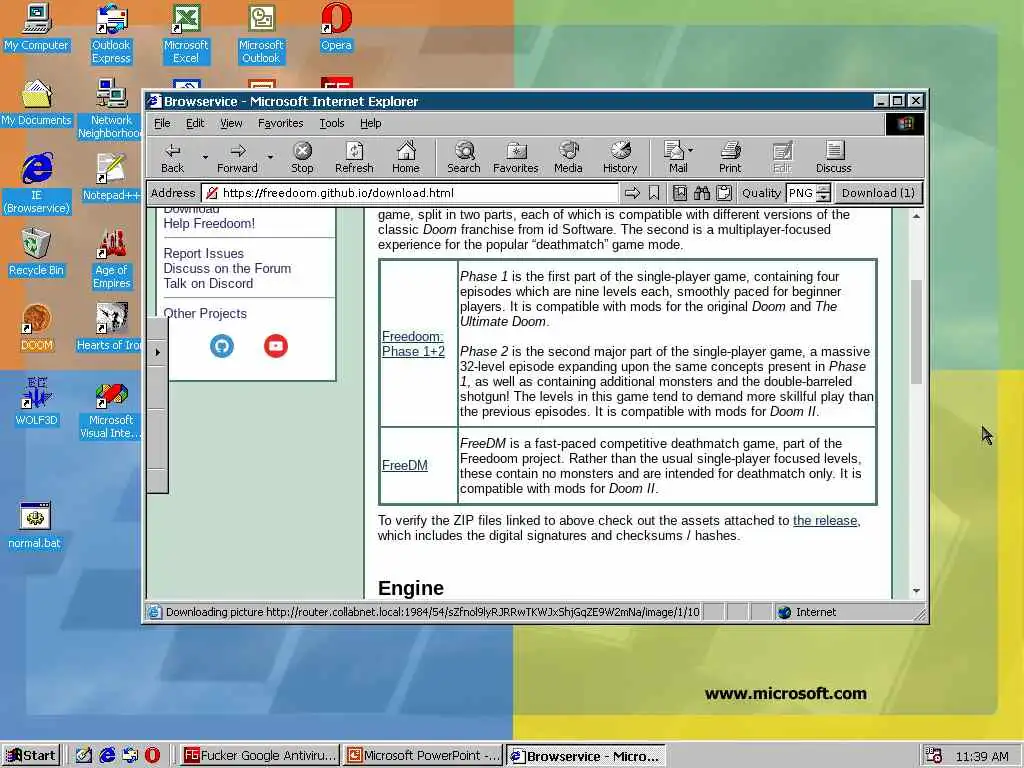Click the bookmark icon in address toolbar
This screenshot has width=1024, height=768.
coord(654,193)
